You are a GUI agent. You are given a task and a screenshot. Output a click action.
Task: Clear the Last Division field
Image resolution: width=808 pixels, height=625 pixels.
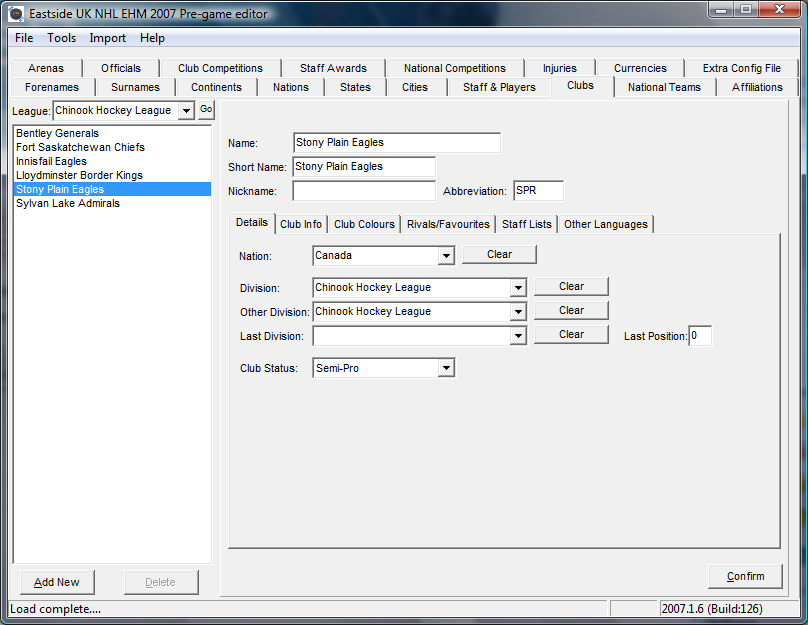point(571,334)
